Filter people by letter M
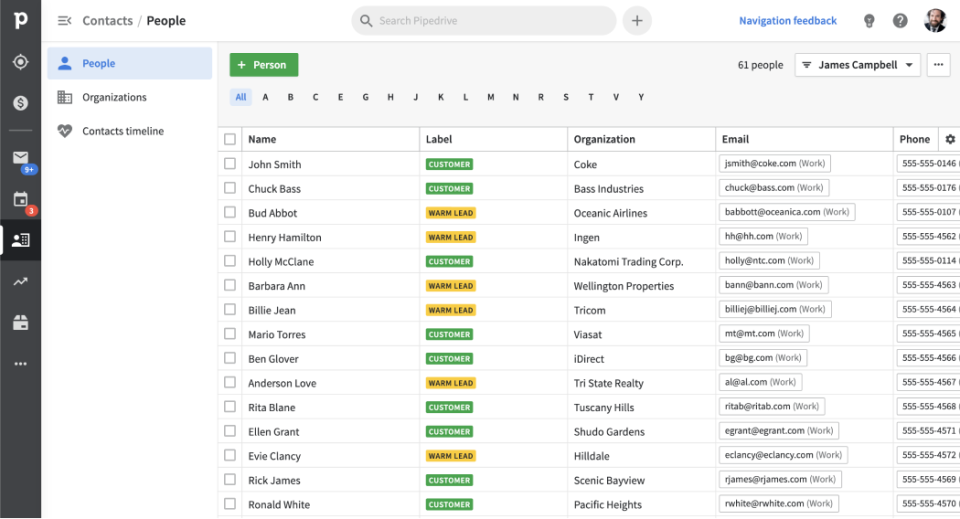 click(x=490, y=97)
